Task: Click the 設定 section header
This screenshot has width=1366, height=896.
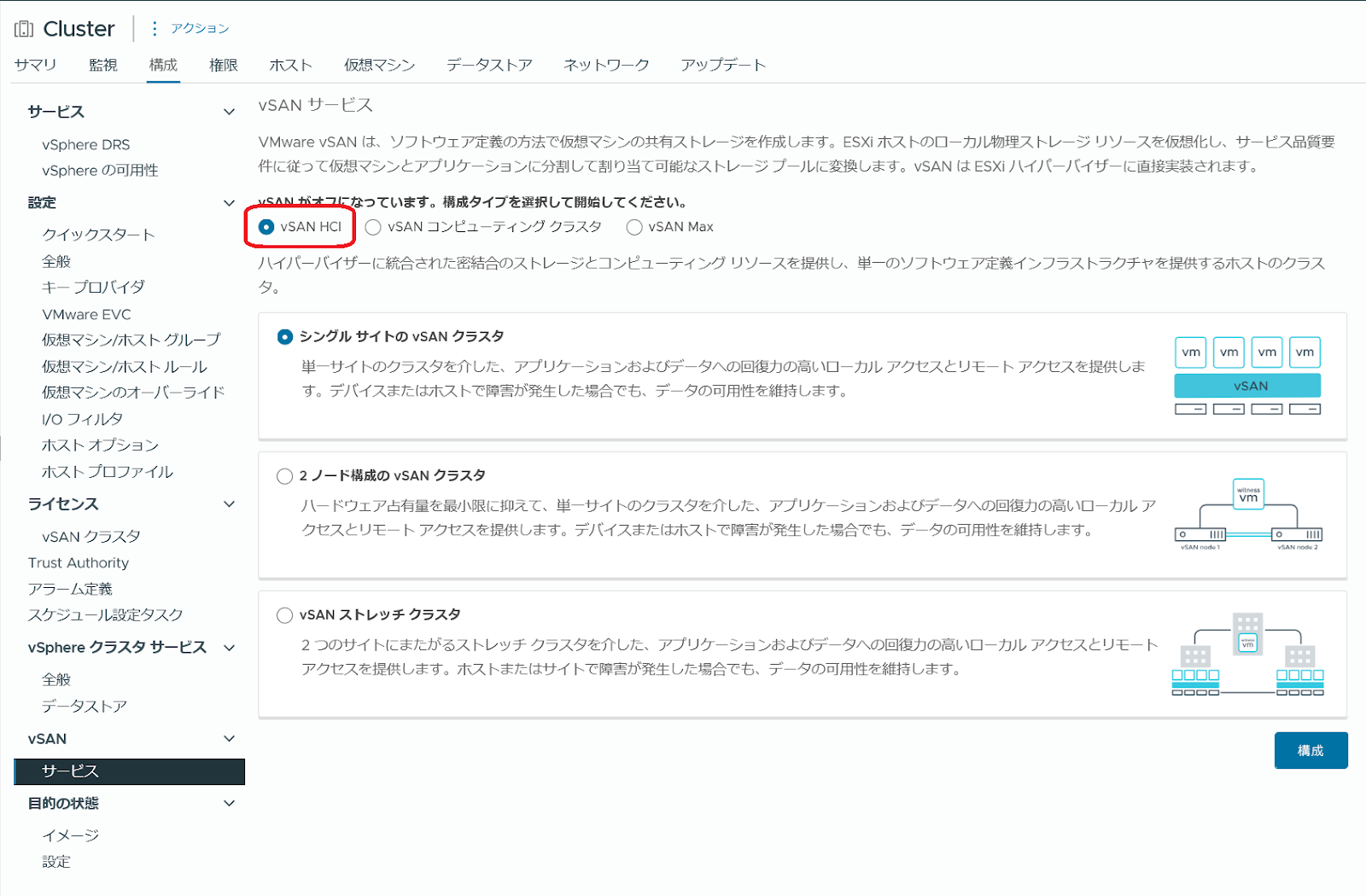Action: (43, 203)
